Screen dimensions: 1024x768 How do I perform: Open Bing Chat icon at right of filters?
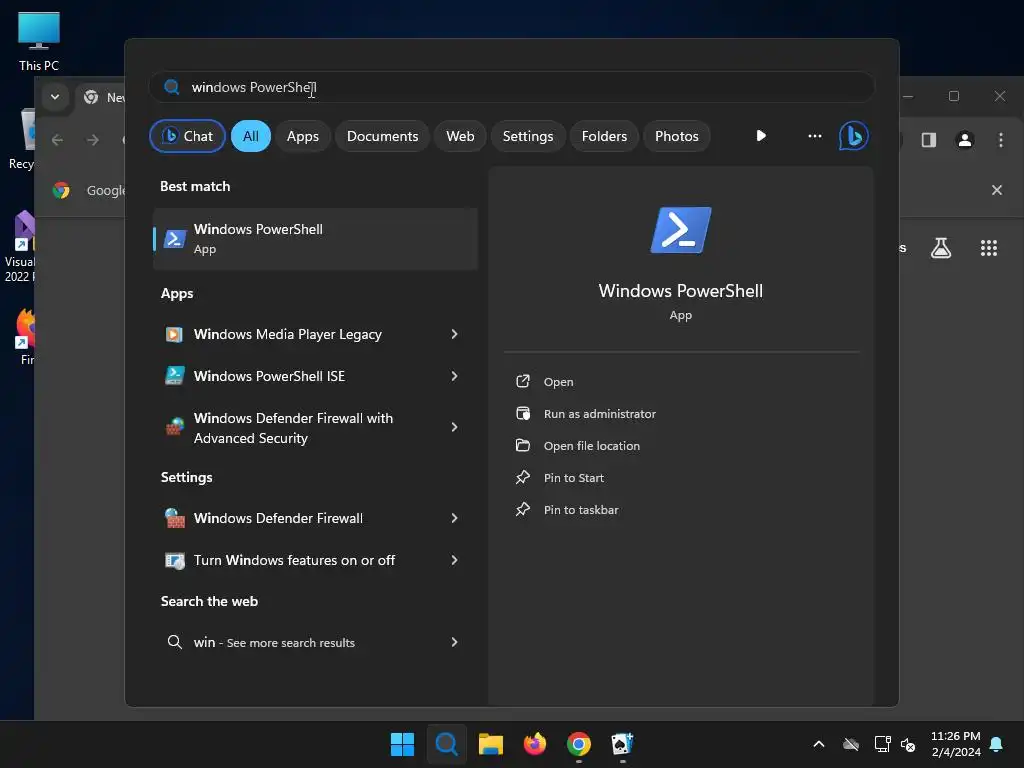point(853,136)
